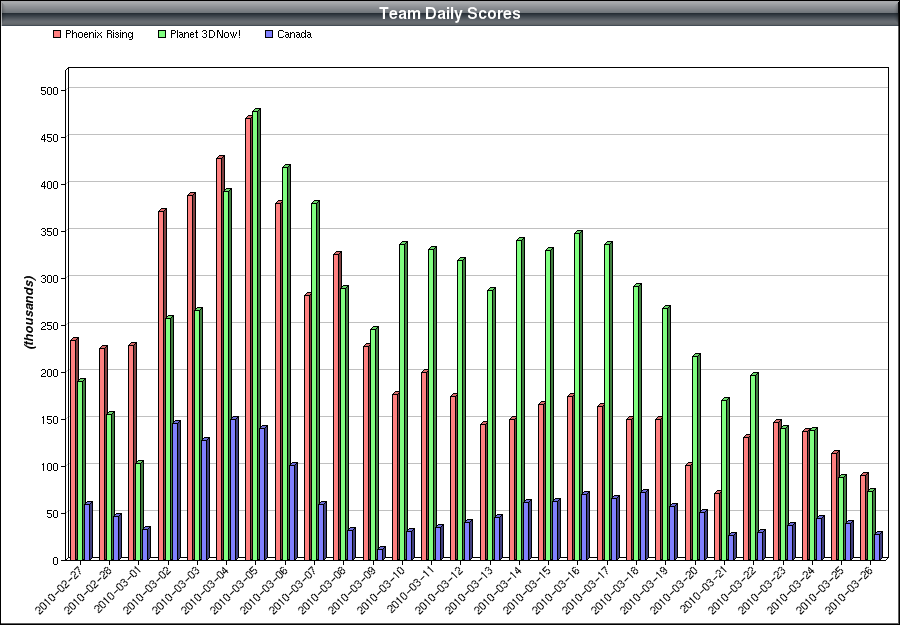900x625 pixels.
Task: Select the Canada bar for 2010-02-27
Action: 88,531
